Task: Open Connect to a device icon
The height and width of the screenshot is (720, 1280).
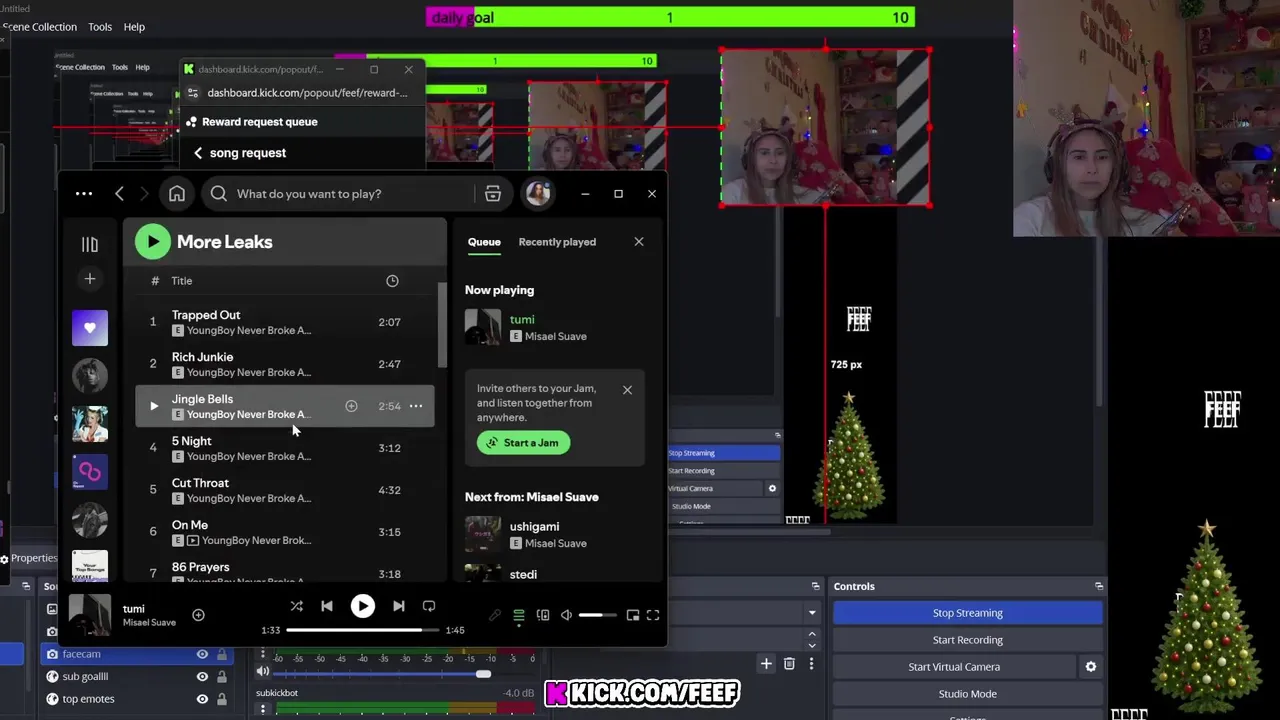Action: click(543, 615)
